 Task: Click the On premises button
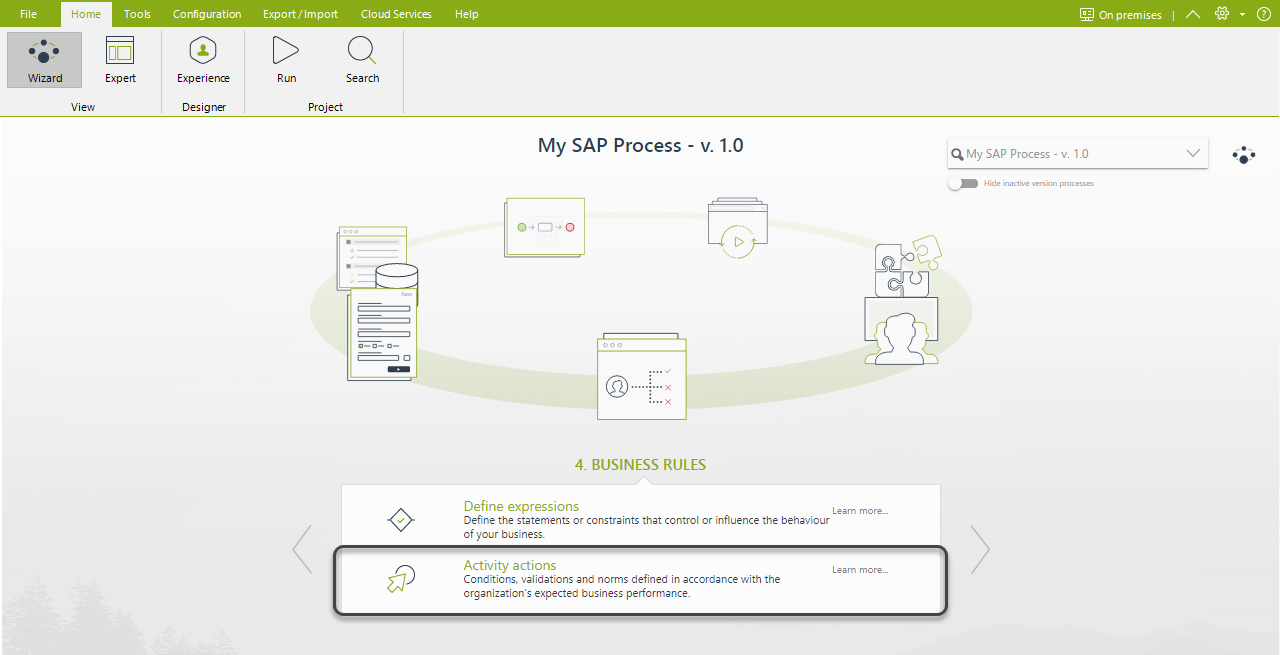coord(1120,14)
